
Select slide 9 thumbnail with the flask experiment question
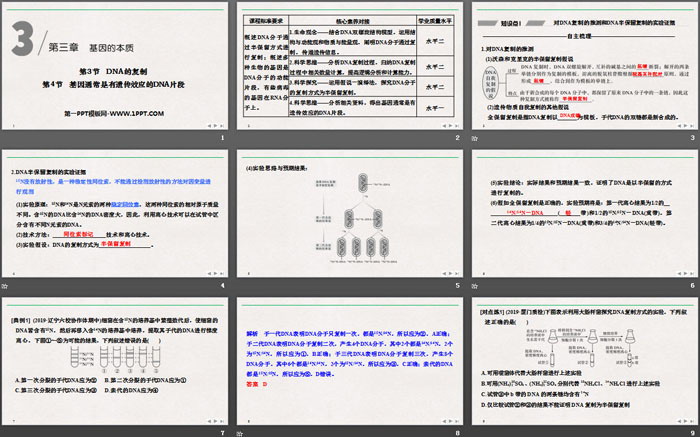click(584, 361)
